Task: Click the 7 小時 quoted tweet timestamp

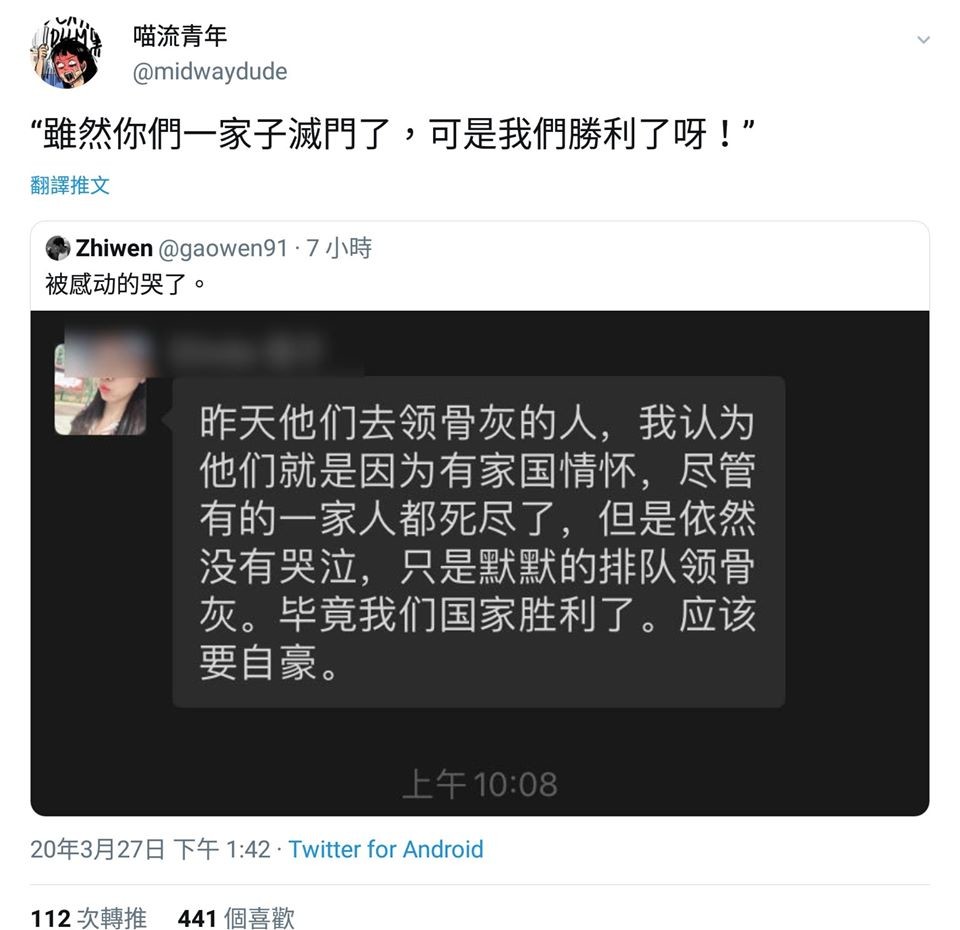Action: coord(339,248)
